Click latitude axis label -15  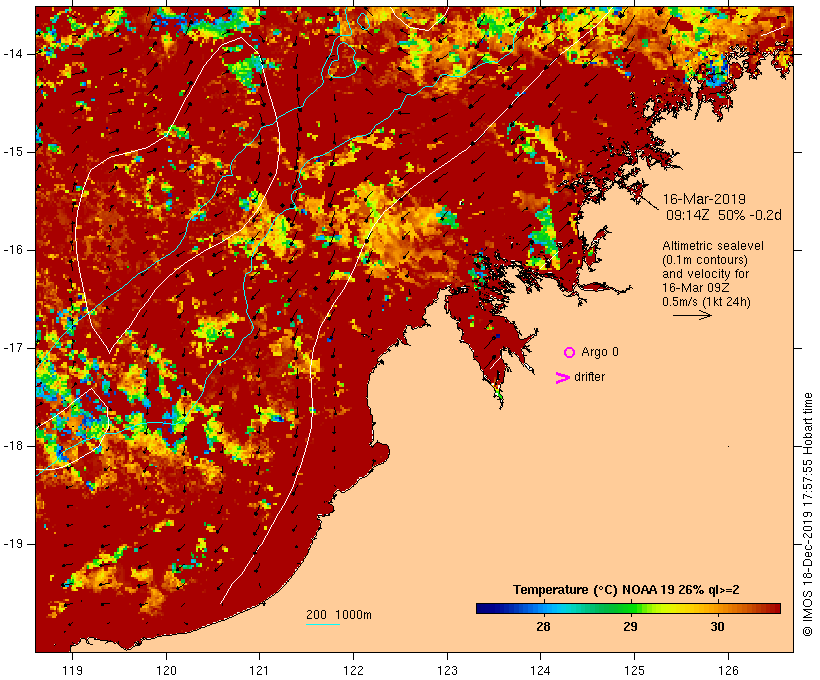[x=13, y=152]
